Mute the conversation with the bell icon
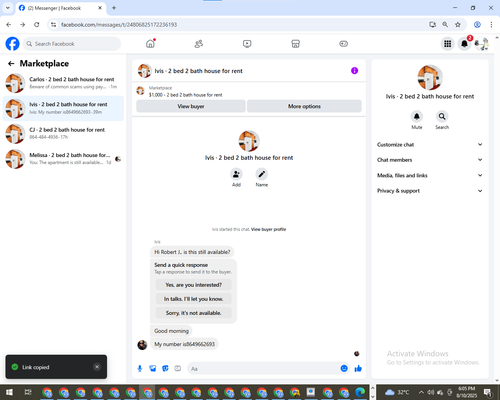 (417, 116)
